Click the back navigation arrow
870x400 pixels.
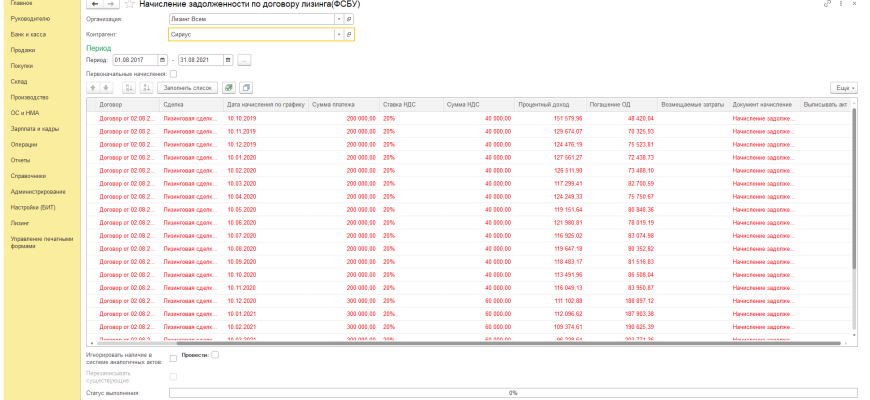click(x=93, y=6)
